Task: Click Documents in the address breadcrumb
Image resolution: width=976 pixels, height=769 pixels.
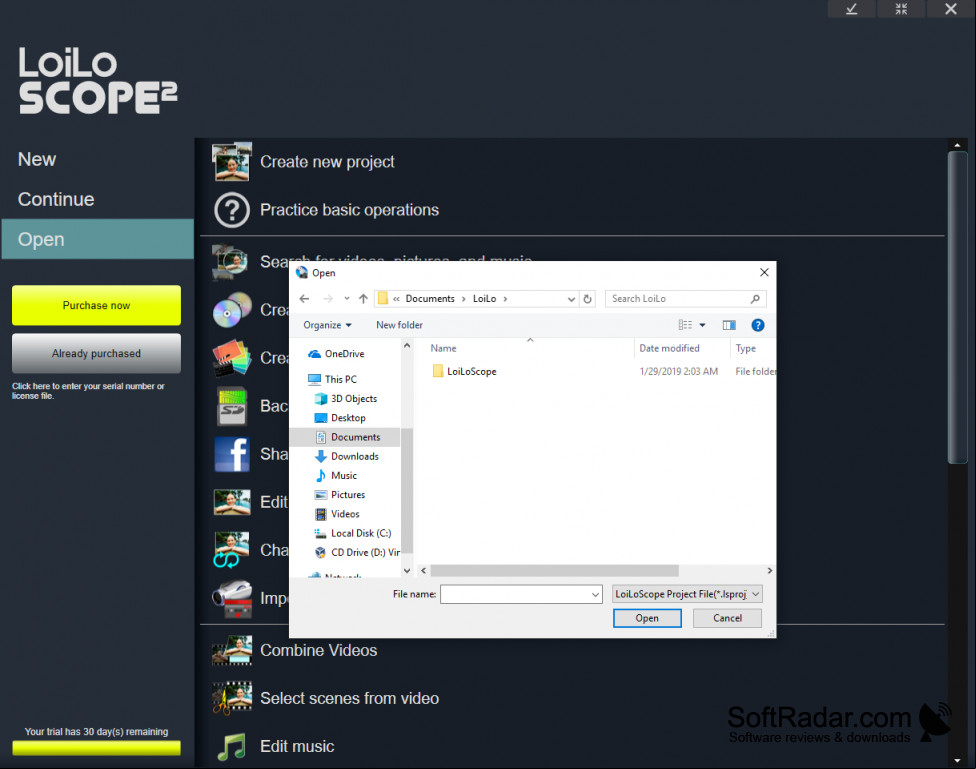Action: coord(430,299)
